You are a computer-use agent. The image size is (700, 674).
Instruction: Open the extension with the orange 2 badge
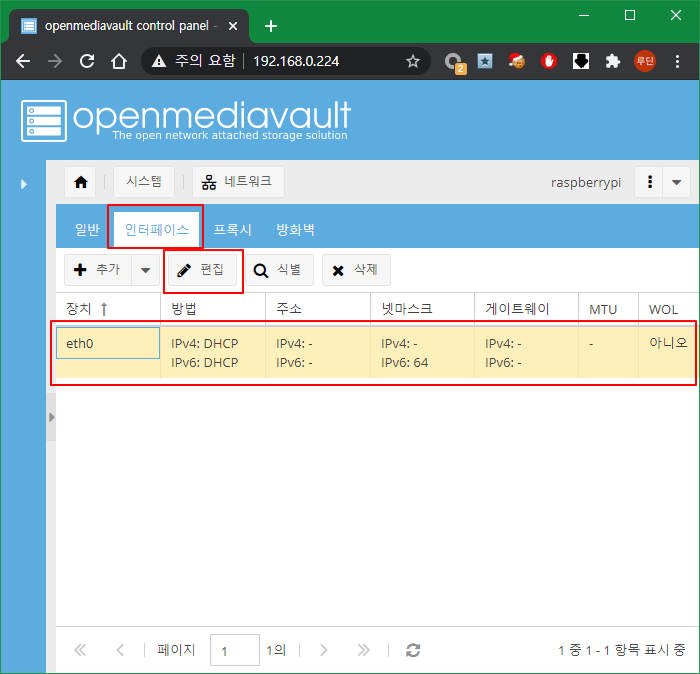click(x=454, y=62)
